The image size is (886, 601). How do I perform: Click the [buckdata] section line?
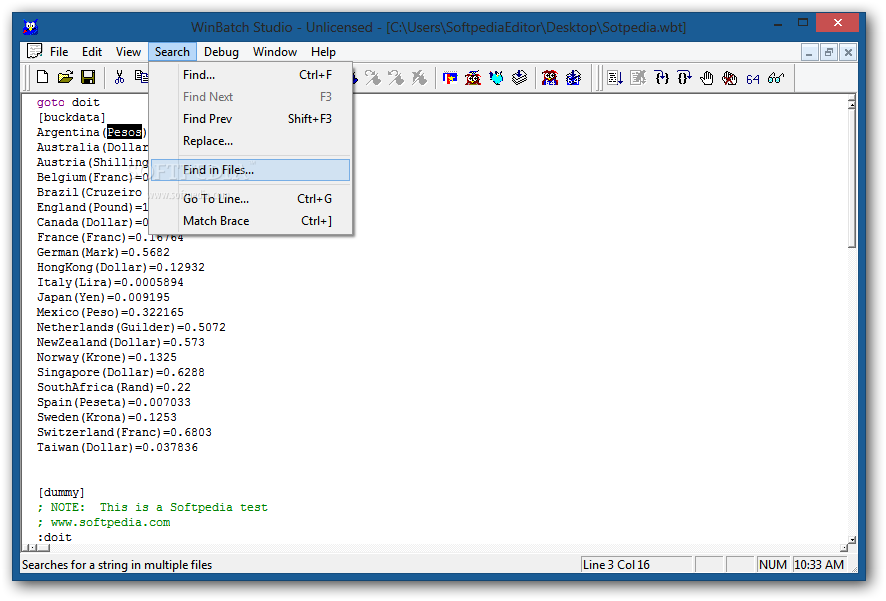coord(72,117)
